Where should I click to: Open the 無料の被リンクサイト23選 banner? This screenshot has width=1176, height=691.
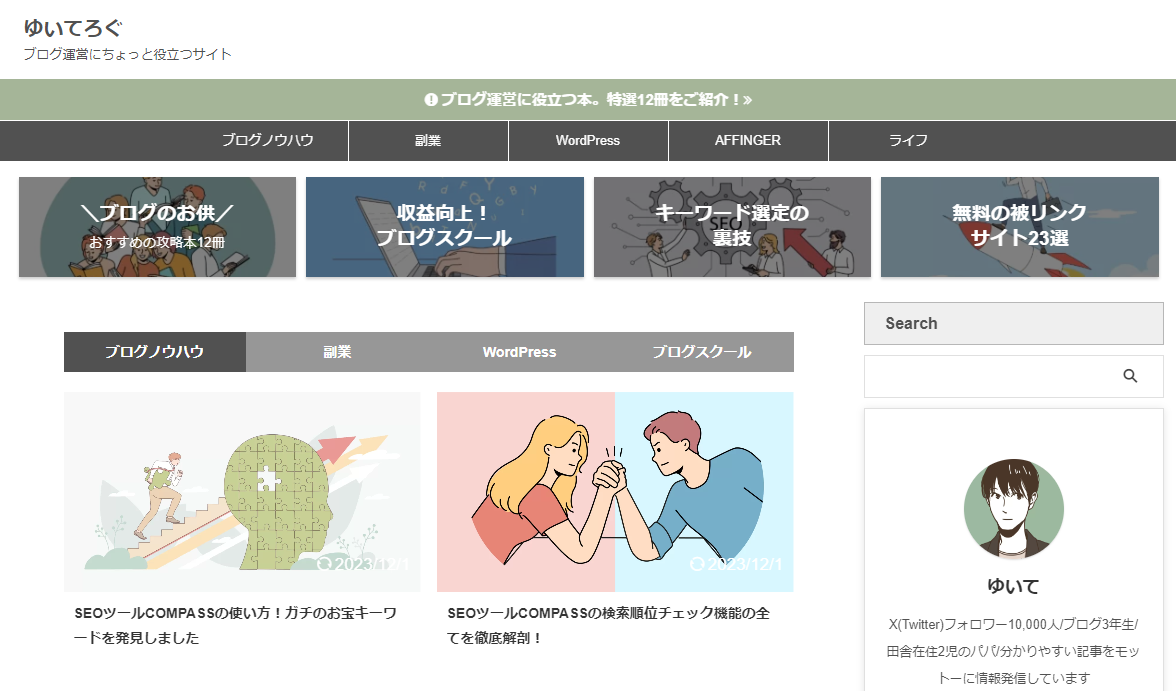1019,226
